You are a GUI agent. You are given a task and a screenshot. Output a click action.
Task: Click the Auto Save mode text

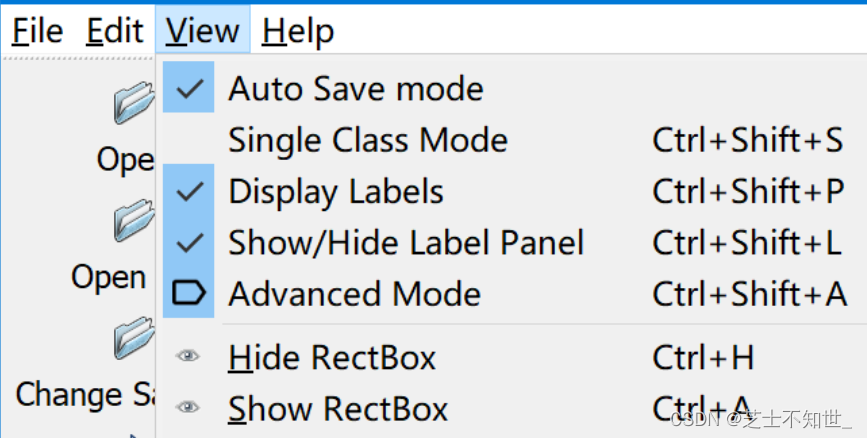356,88
